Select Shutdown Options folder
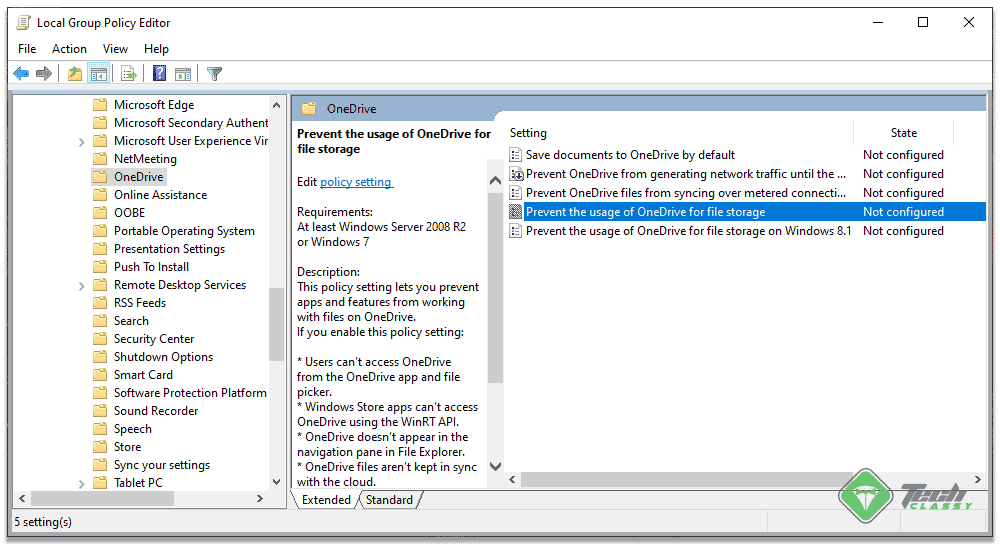This screenshot has height=544, width=1000. (x=163, y=357)
